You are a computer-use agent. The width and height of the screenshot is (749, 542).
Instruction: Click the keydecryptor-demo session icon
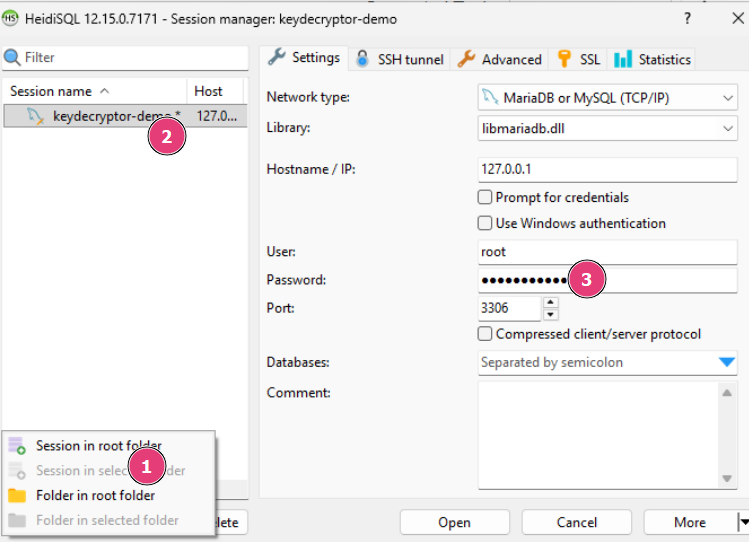coord(35,116)
